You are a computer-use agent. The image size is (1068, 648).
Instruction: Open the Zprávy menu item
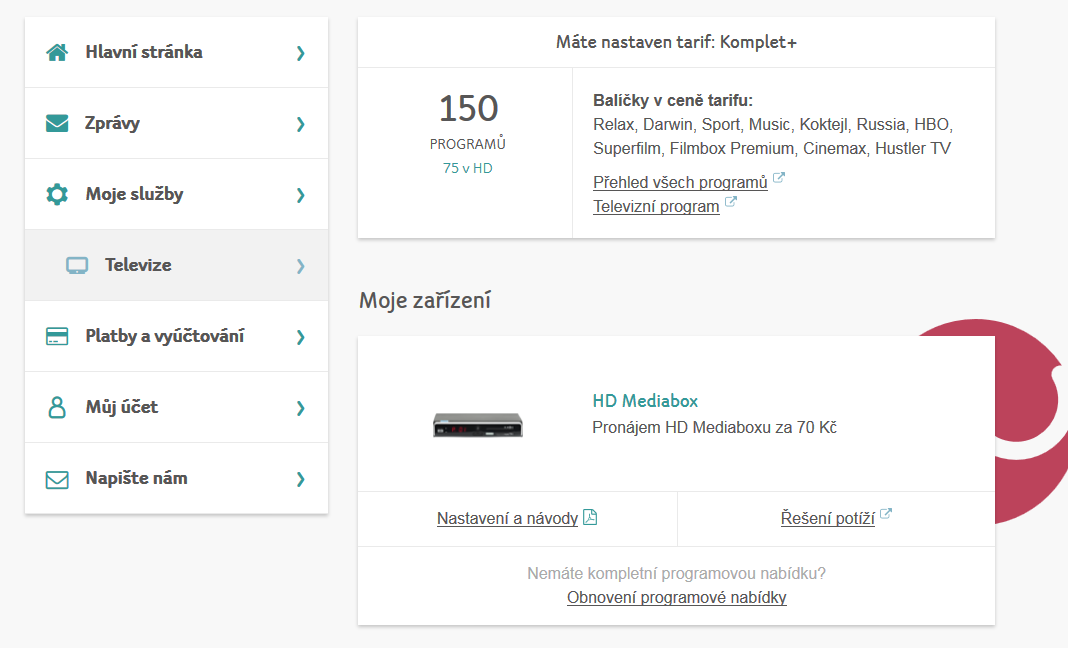click(x=176, y=123)
